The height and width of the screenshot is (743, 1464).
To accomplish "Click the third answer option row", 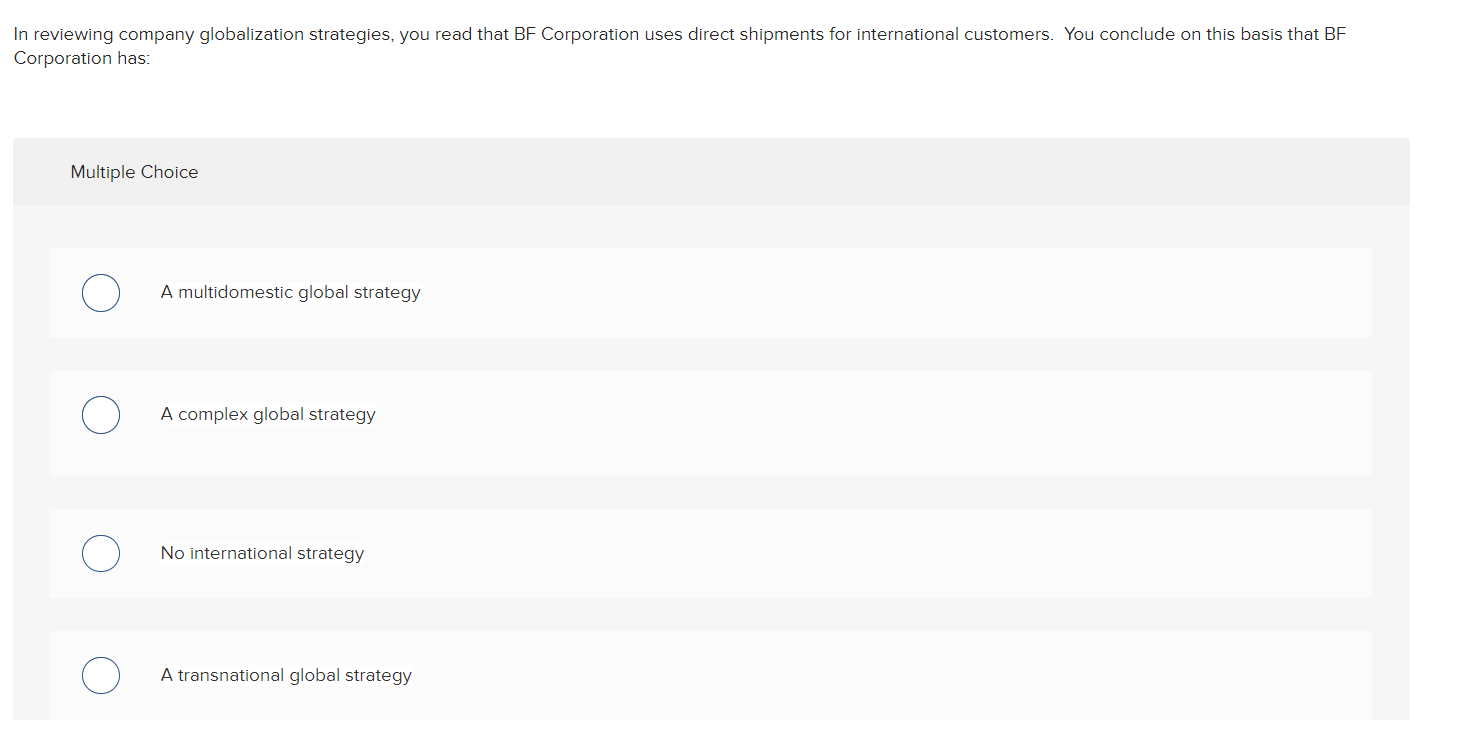I will 710,553.
